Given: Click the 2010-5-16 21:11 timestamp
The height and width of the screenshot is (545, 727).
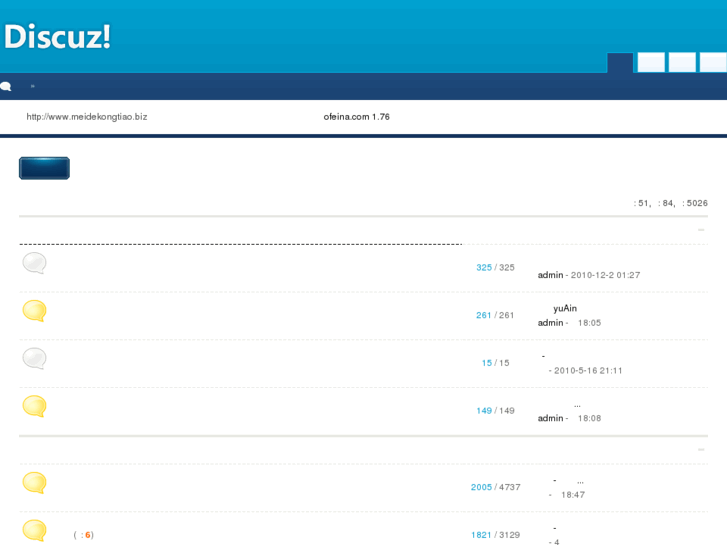Looking at the screenshot, I should (x=588, y=371).
